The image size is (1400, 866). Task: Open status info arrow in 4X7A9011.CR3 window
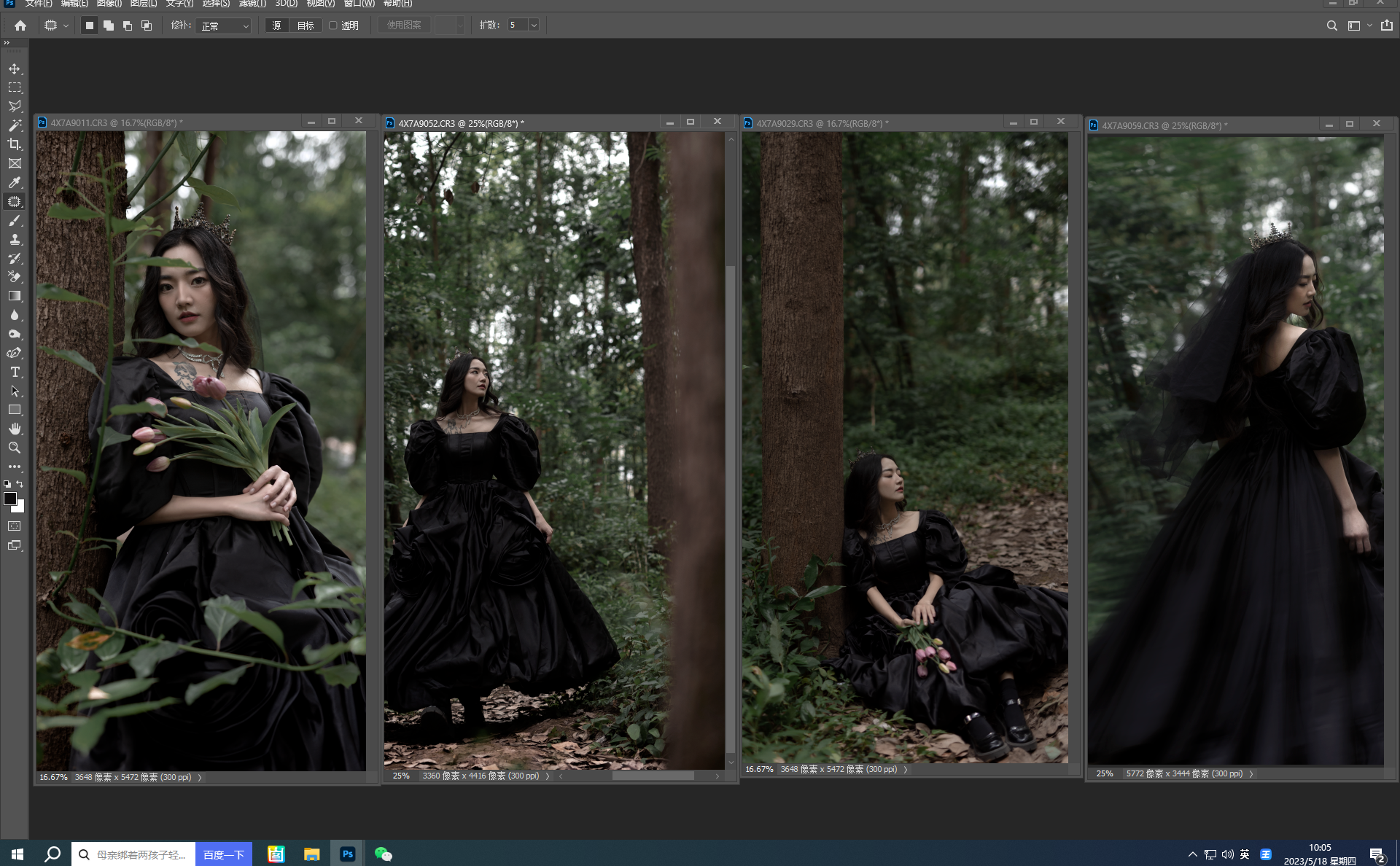point(200,778)
